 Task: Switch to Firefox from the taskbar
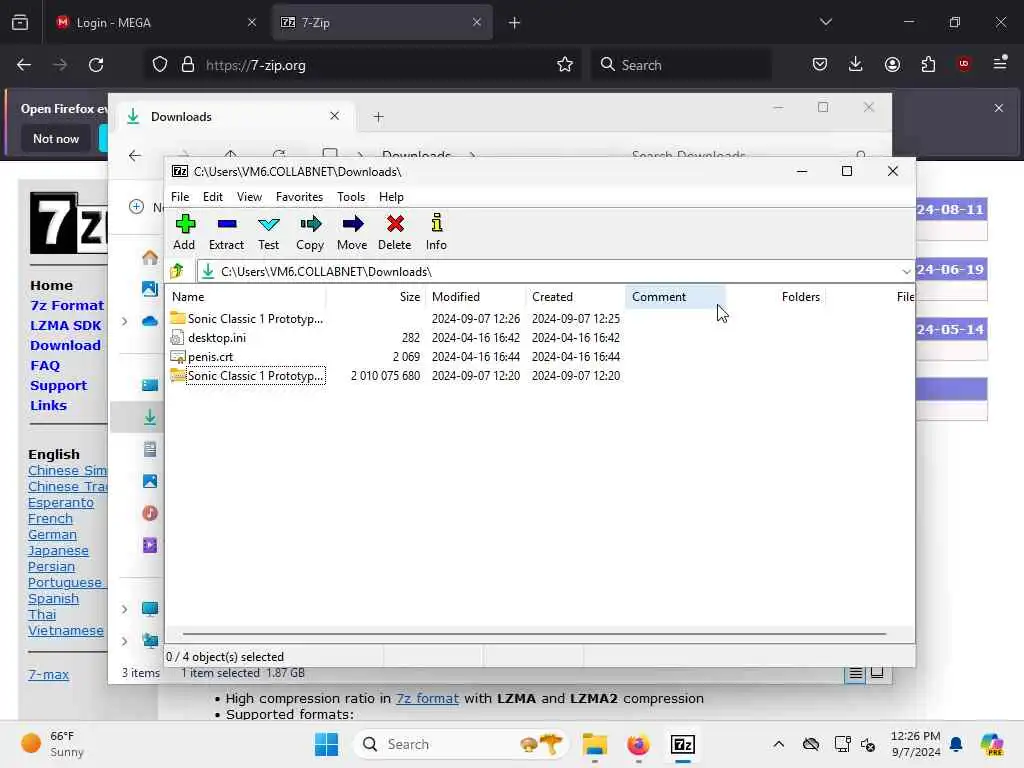click(638, 744)
